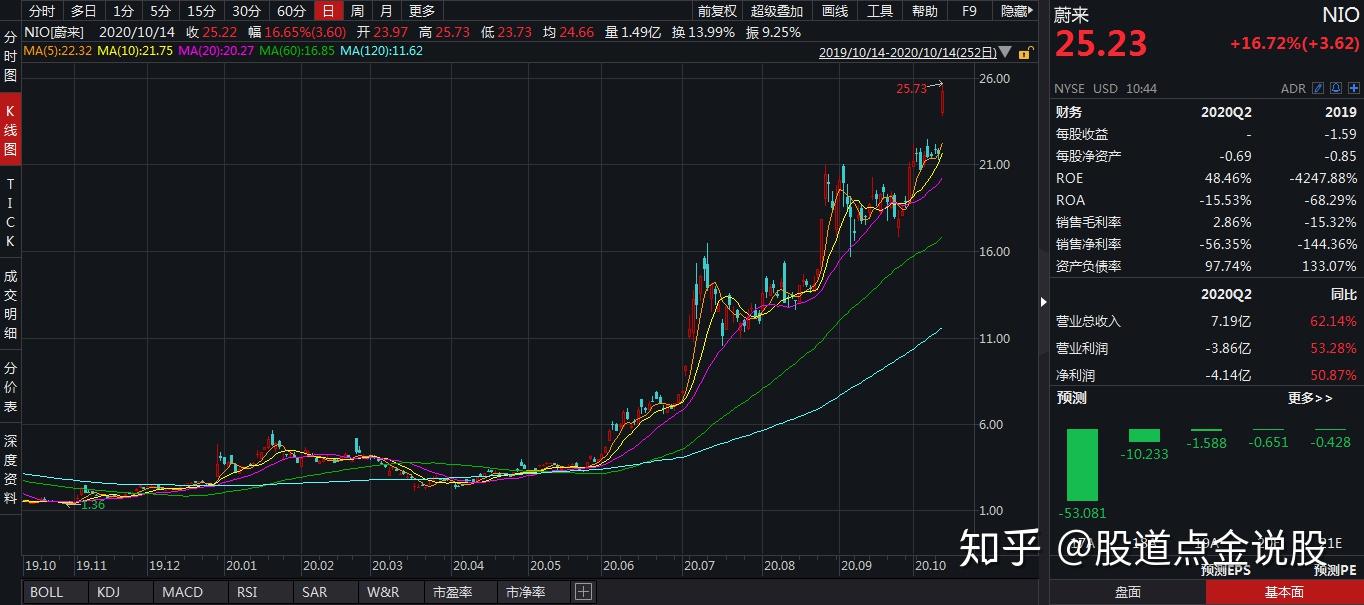
Task: Open 成交明细 from the left sidebar
Action: point(10,302)
